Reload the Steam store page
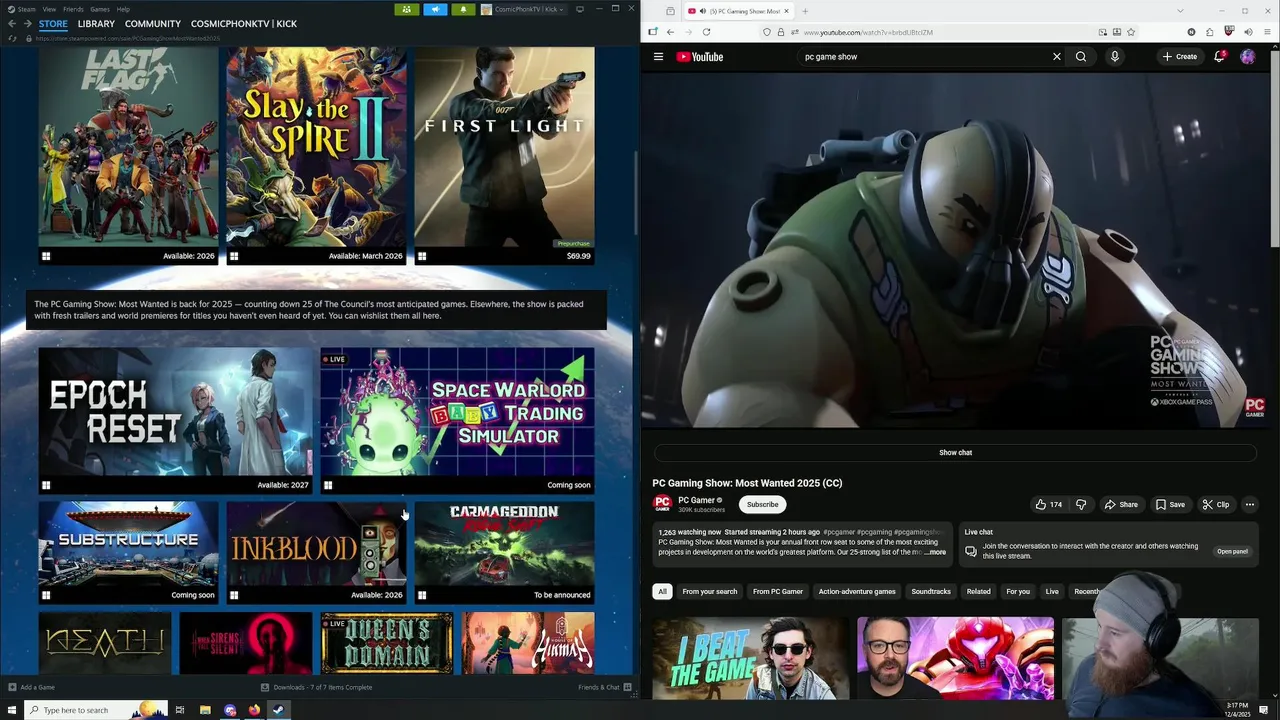1280x720 pixels. coord(12,38)
